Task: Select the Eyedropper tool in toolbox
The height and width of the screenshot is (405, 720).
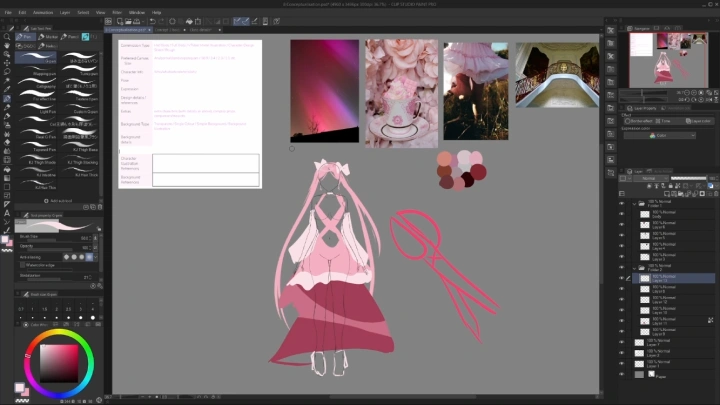Action: pyautogui.click(x=7, y=88)
